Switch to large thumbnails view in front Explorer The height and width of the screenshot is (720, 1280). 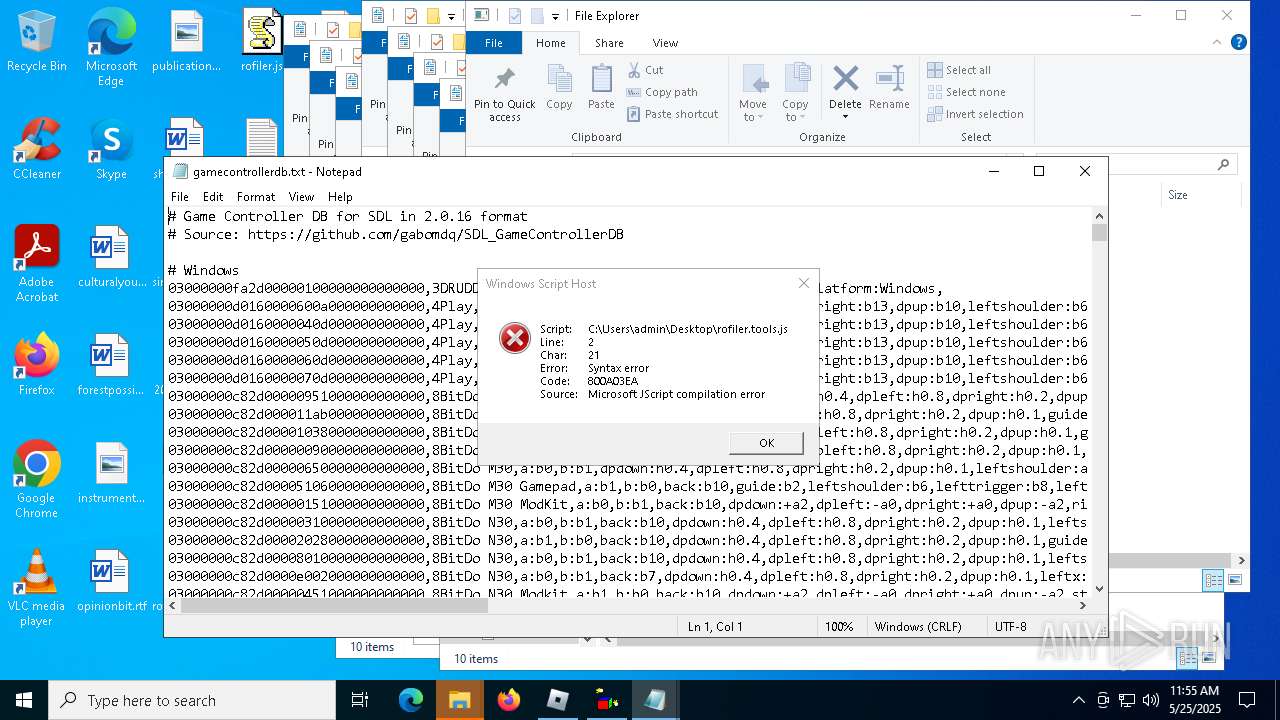[1234, 580]
